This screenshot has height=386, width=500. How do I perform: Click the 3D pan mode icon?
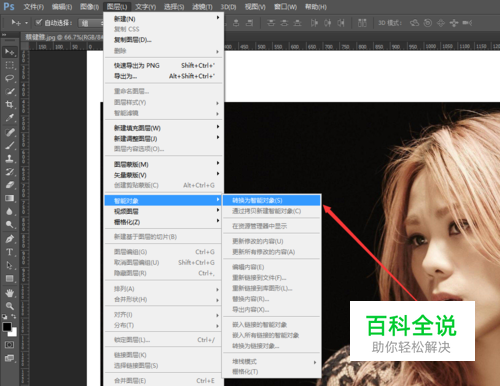pyautogui.click(x=441, y=23)
